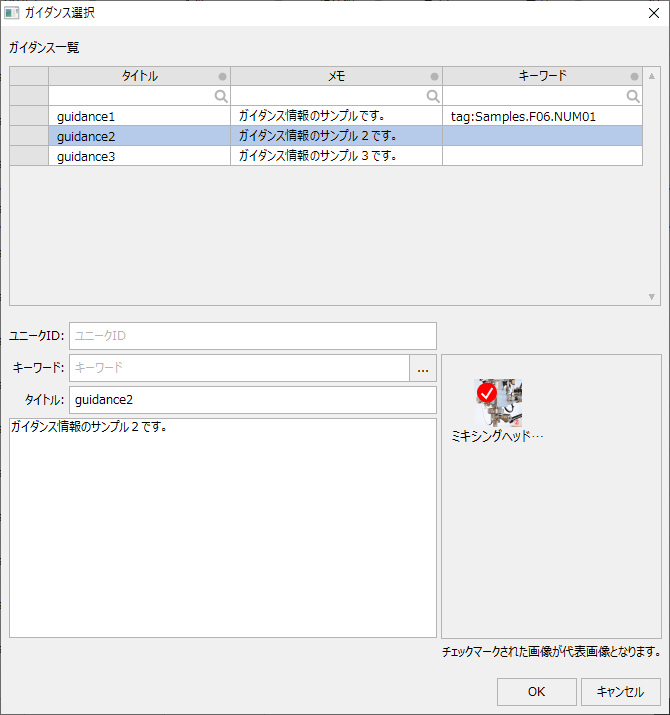
Task: Select the guidance2 row
Action: [x=326, y=136]
